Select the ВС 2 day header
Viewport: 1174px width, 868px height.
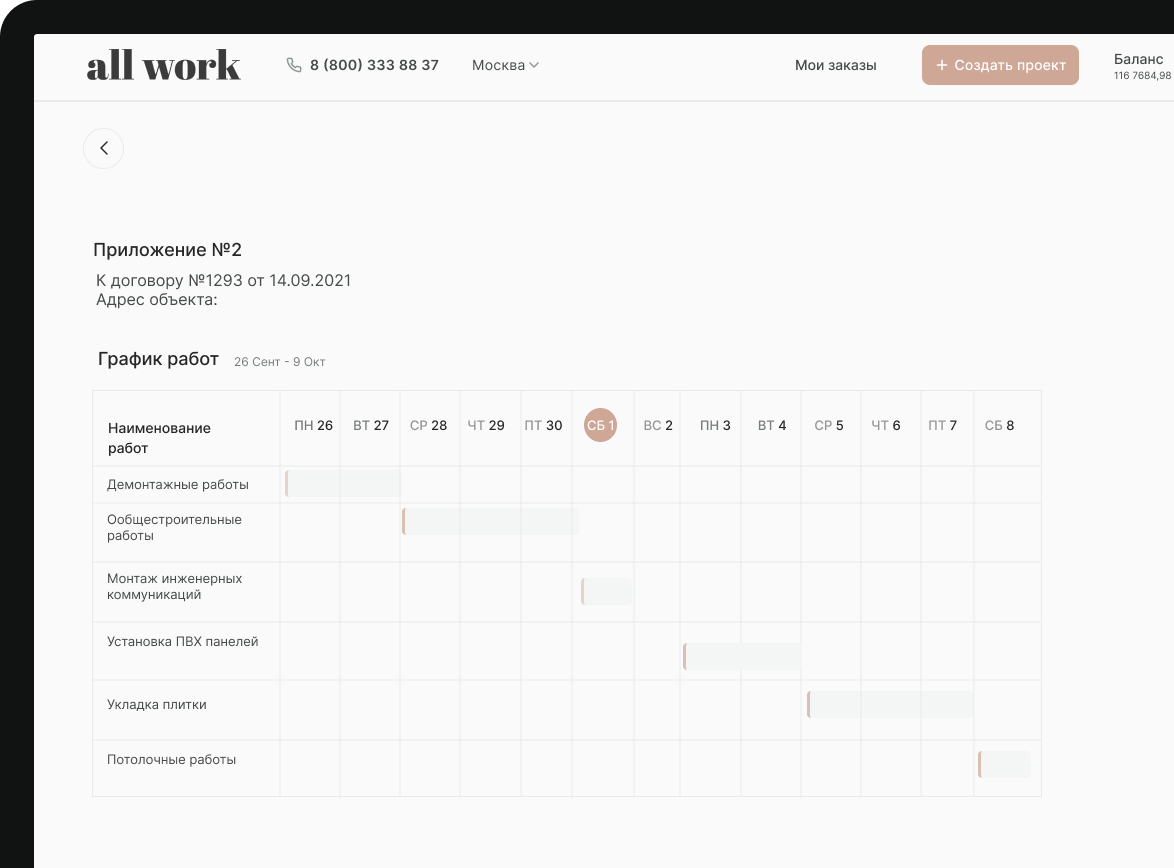[658, 425]
